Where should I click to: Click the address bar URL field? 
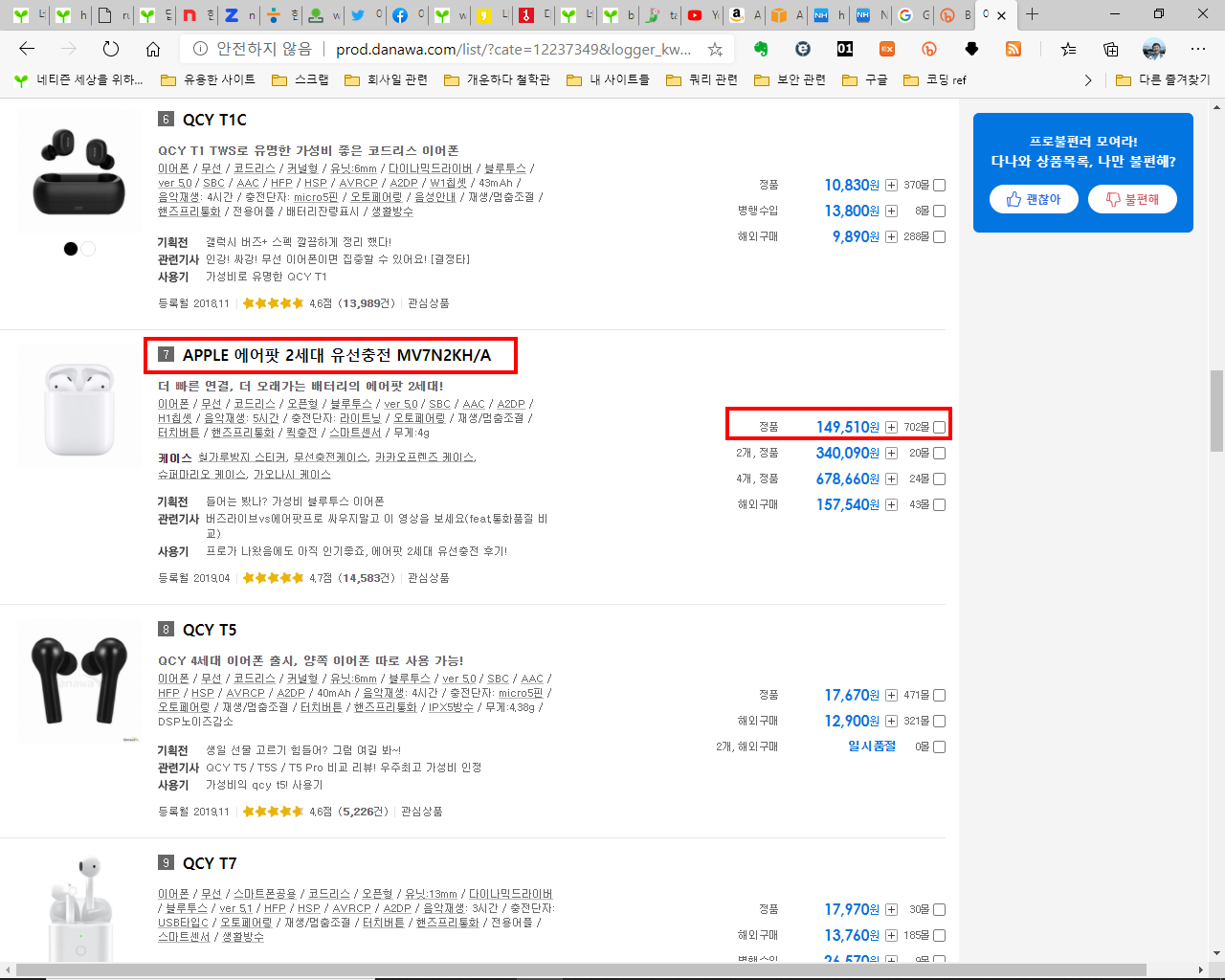(513, 49)
